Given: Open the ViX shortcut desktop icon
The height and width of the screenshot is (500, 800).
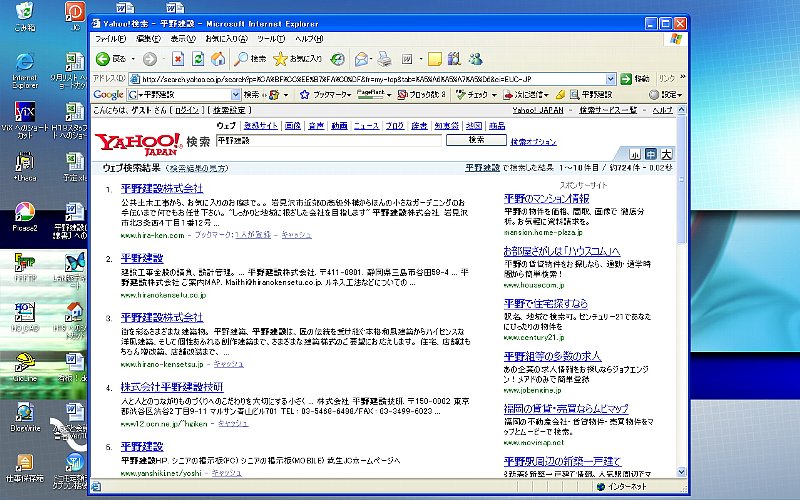Looking at the screenshot, I should pos(24,120).
